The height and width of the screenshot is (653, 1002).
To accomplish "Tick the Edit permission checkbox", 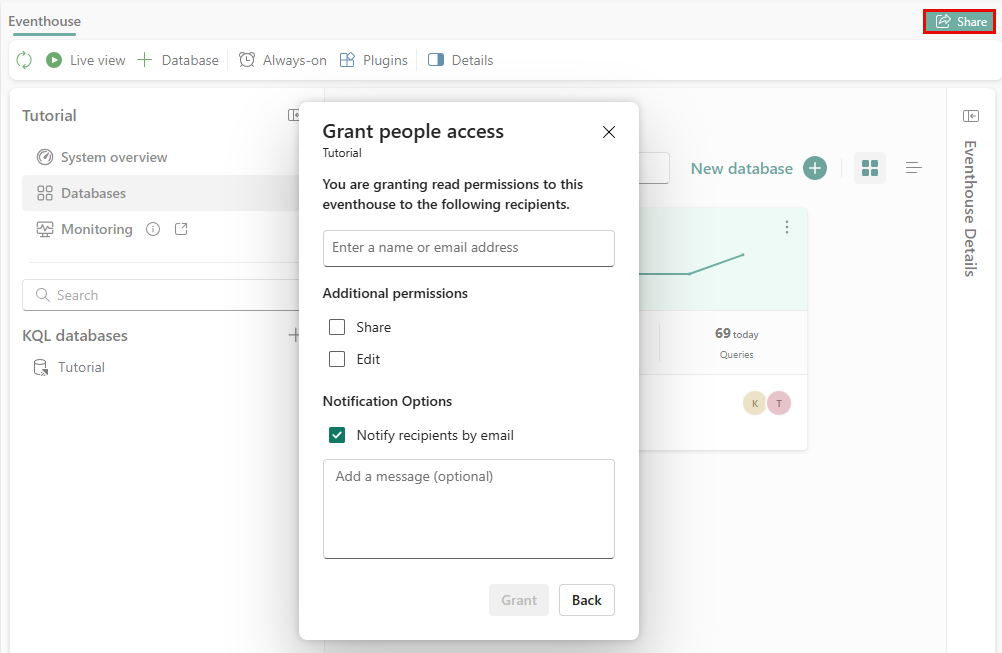I will click(x=337, y=359).
